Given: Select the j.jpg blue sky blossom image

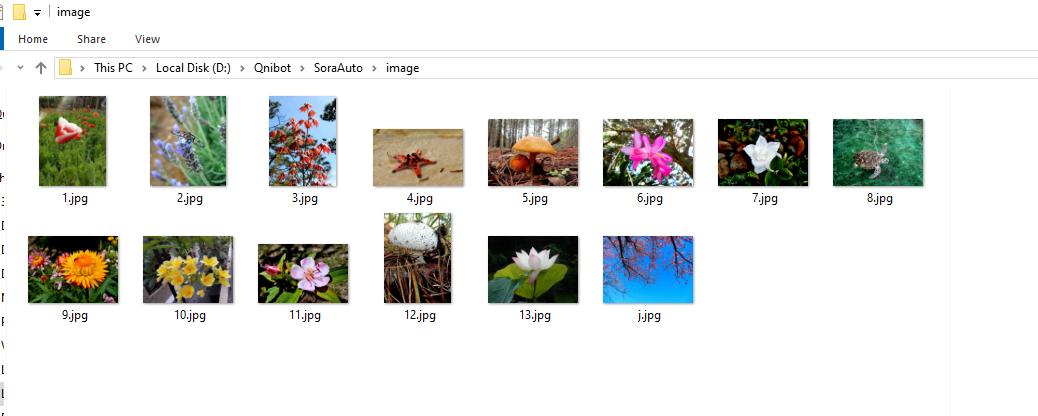Looking at the screenshot, I should point(648,269).
